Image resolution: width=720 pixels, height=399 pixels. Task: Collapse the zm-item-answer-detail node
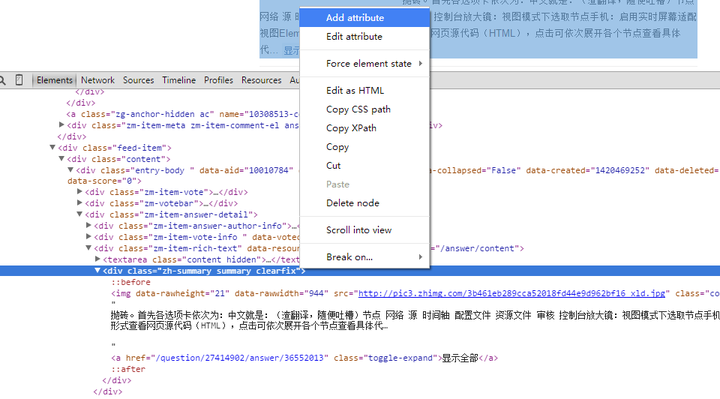click(x=79, y=214)
